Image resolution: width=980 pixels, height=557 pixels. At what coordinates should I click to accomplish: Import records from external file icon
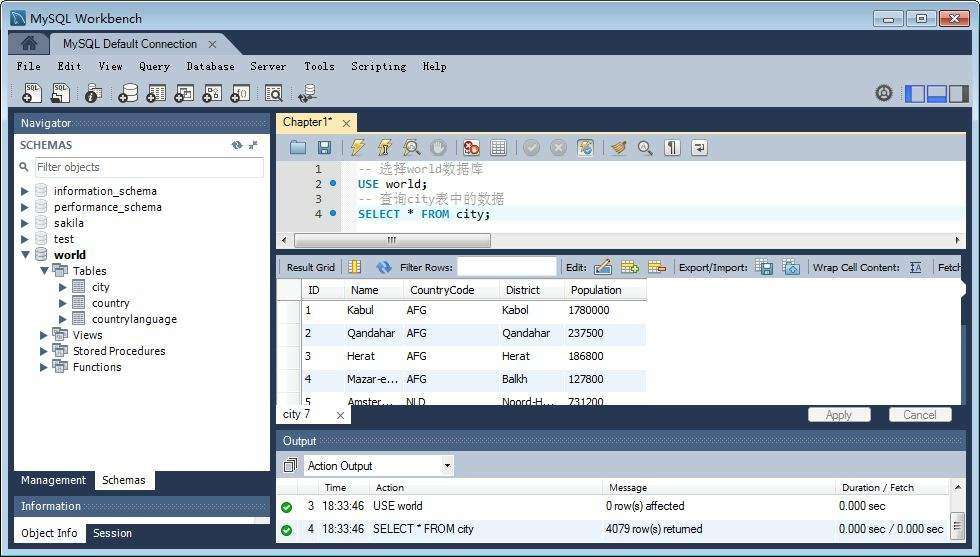(x=791, y=267)
